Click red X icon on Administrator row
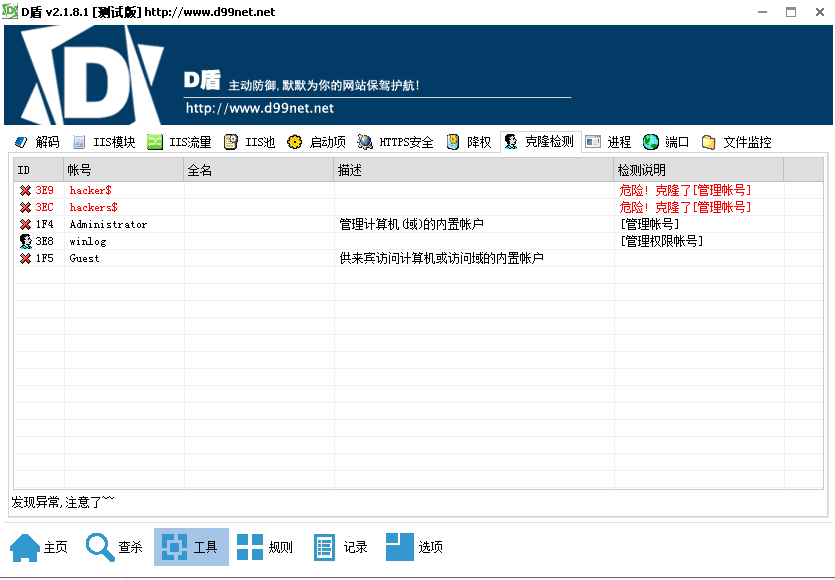 25,224
